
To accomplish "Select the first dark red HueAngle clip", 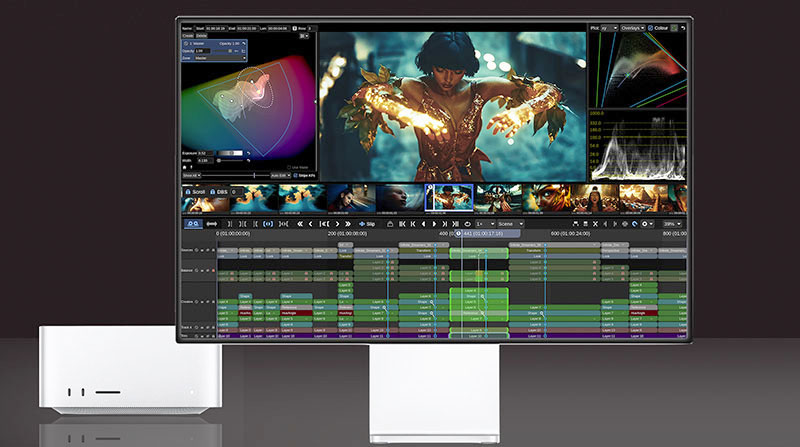I will pos(245,313).
